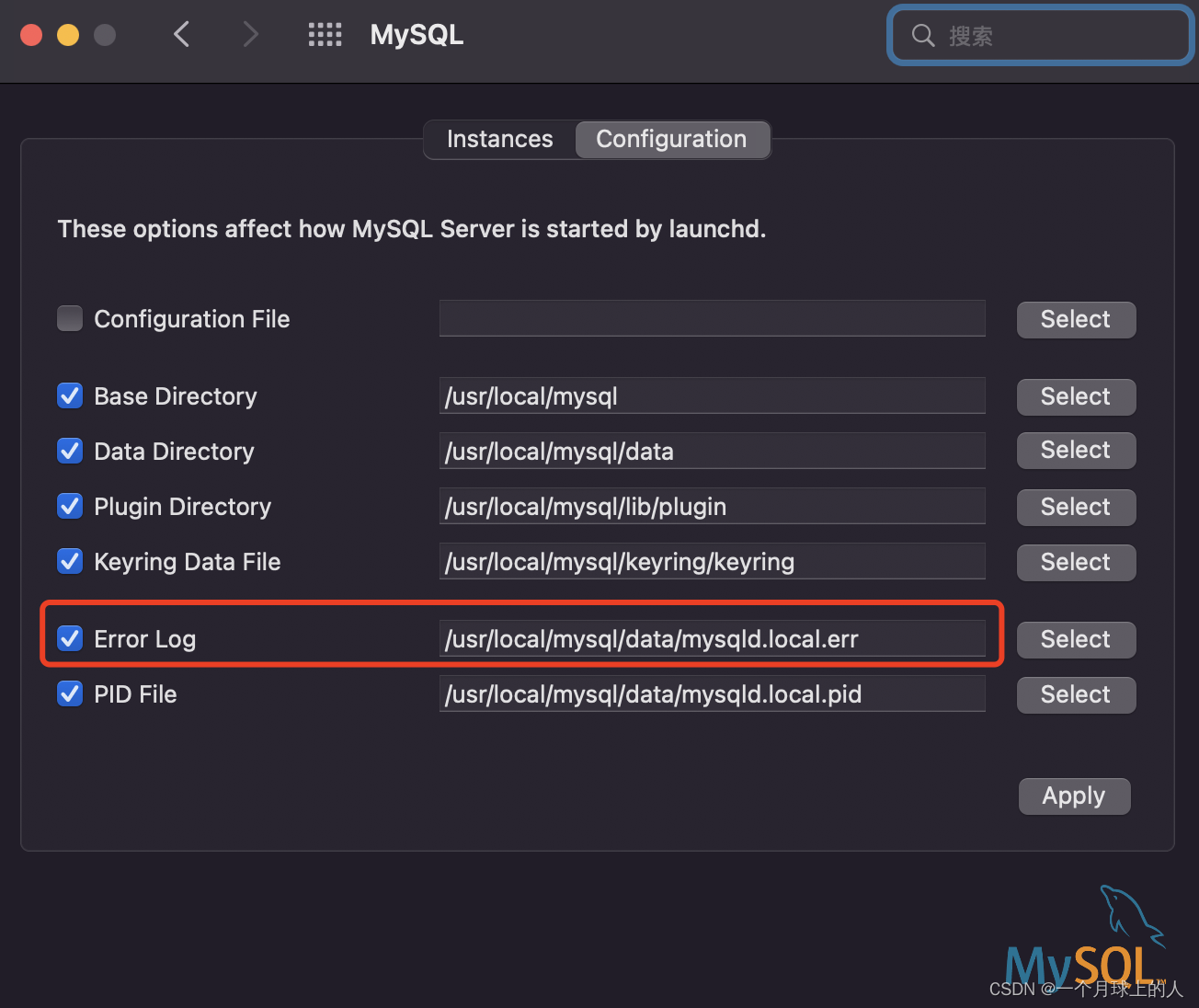The width and height of the screenshot is (1199, 1008).
Task: Click the /usr/local/mysql base directory field
Action: [x=712, y=395]
